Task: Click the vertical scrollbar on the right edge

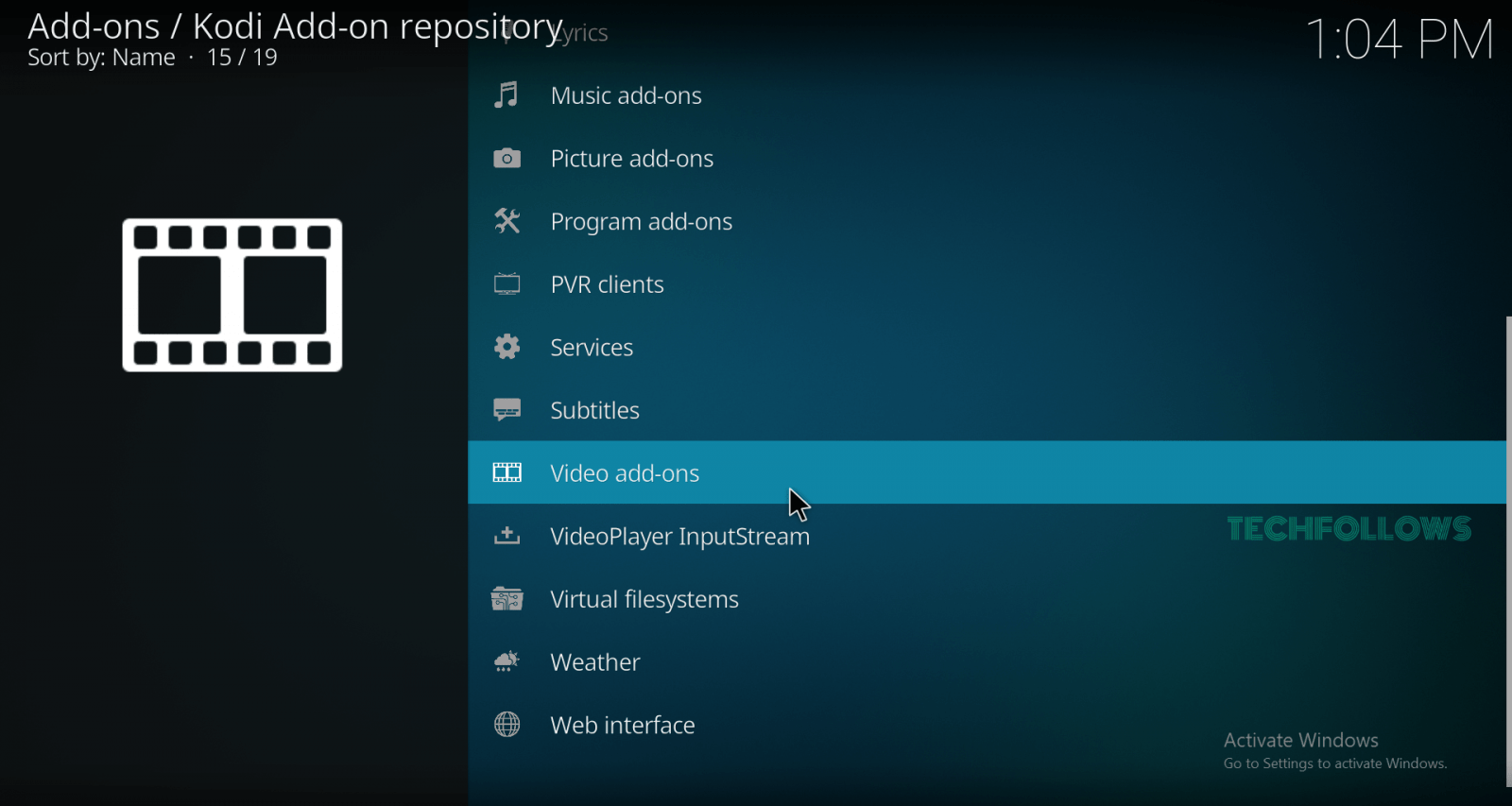Action: tap(1508, 552)
